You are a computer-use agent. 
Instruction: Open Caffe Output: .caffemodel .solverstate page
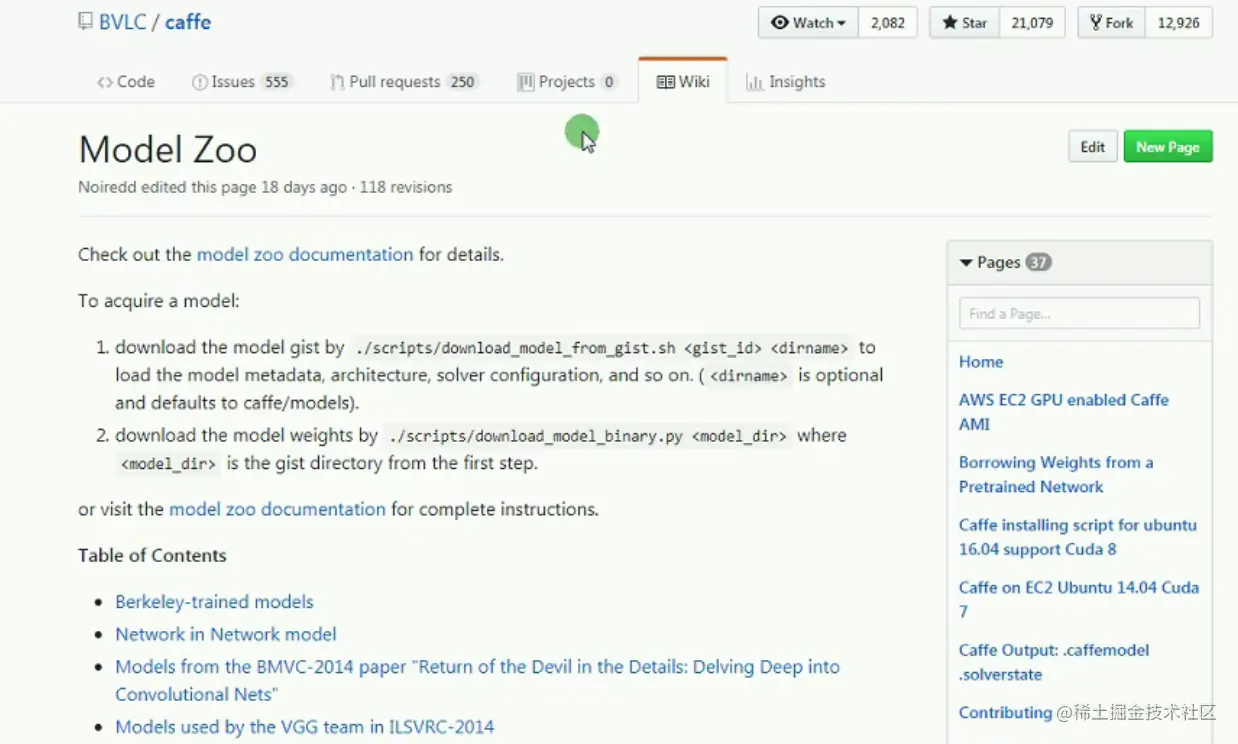pyautogui.click(x=1054, y=662)
